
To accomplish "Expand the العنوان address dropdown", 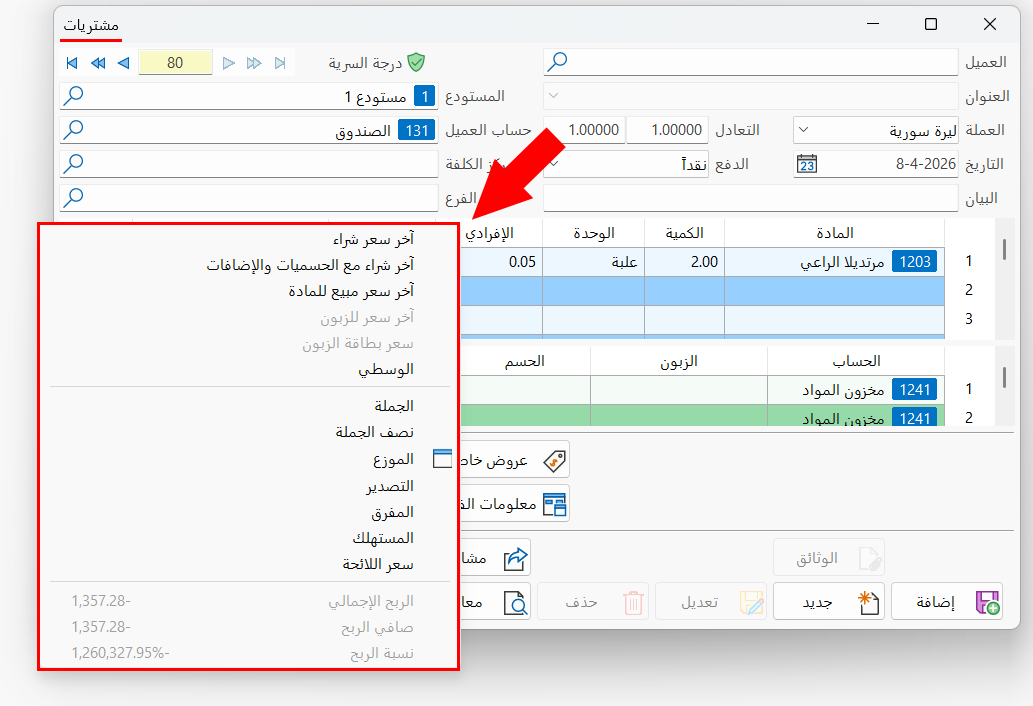I will pos(553,96).
